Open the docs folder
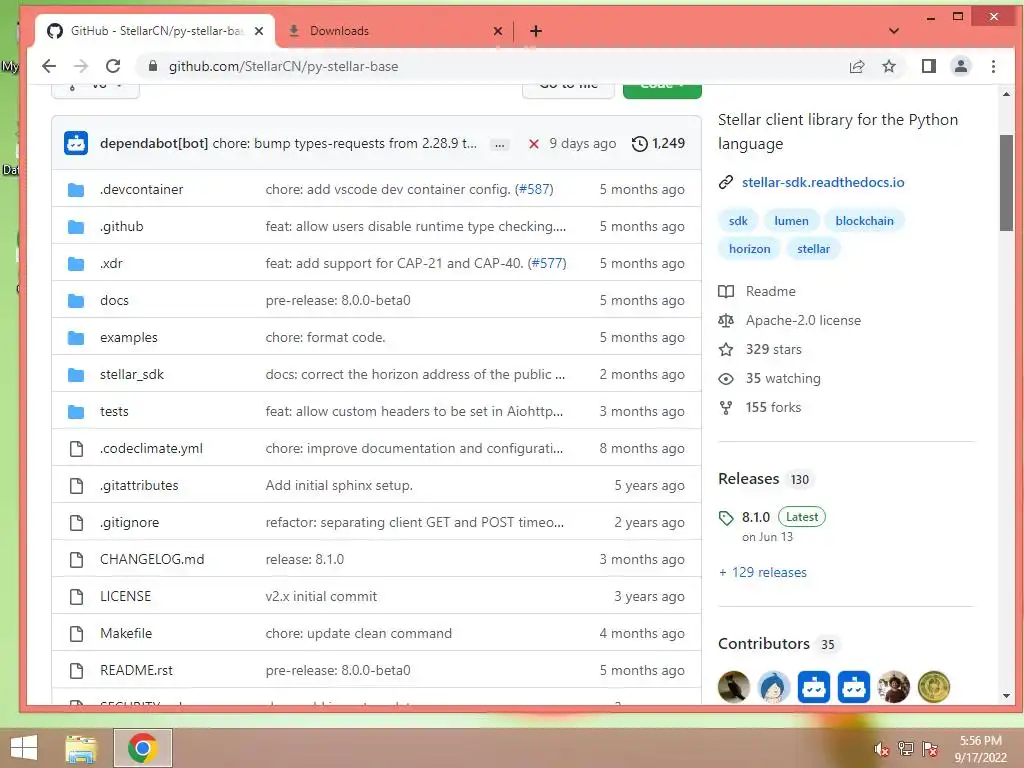Screen dimensions: 1024x768 click(x=114, y=300)
